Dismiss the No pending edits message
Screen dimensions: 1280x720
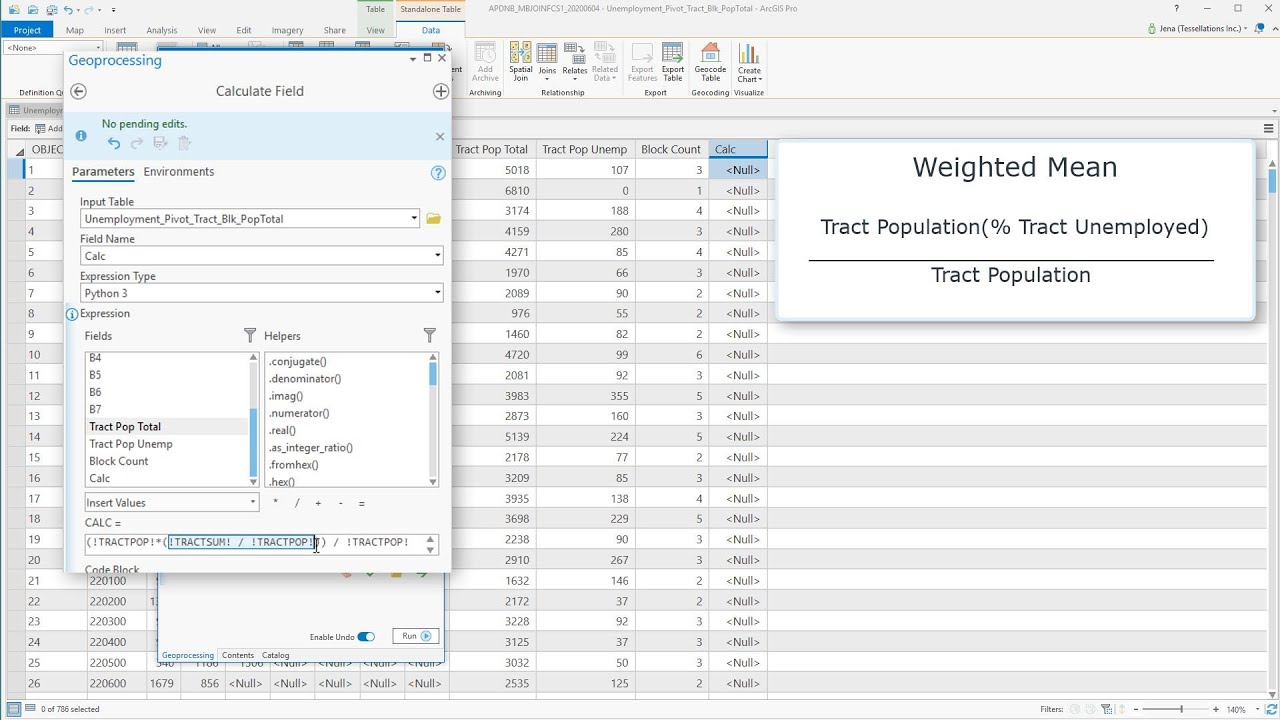coord(440,137)
